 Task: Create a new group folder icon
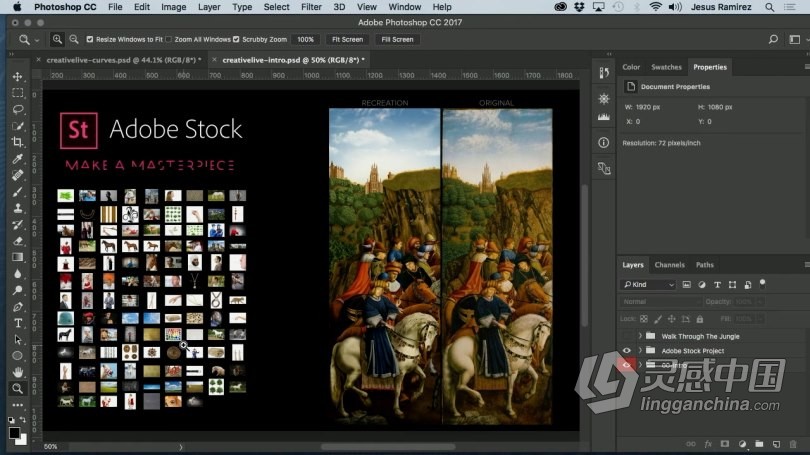click(x=759, y=444)
